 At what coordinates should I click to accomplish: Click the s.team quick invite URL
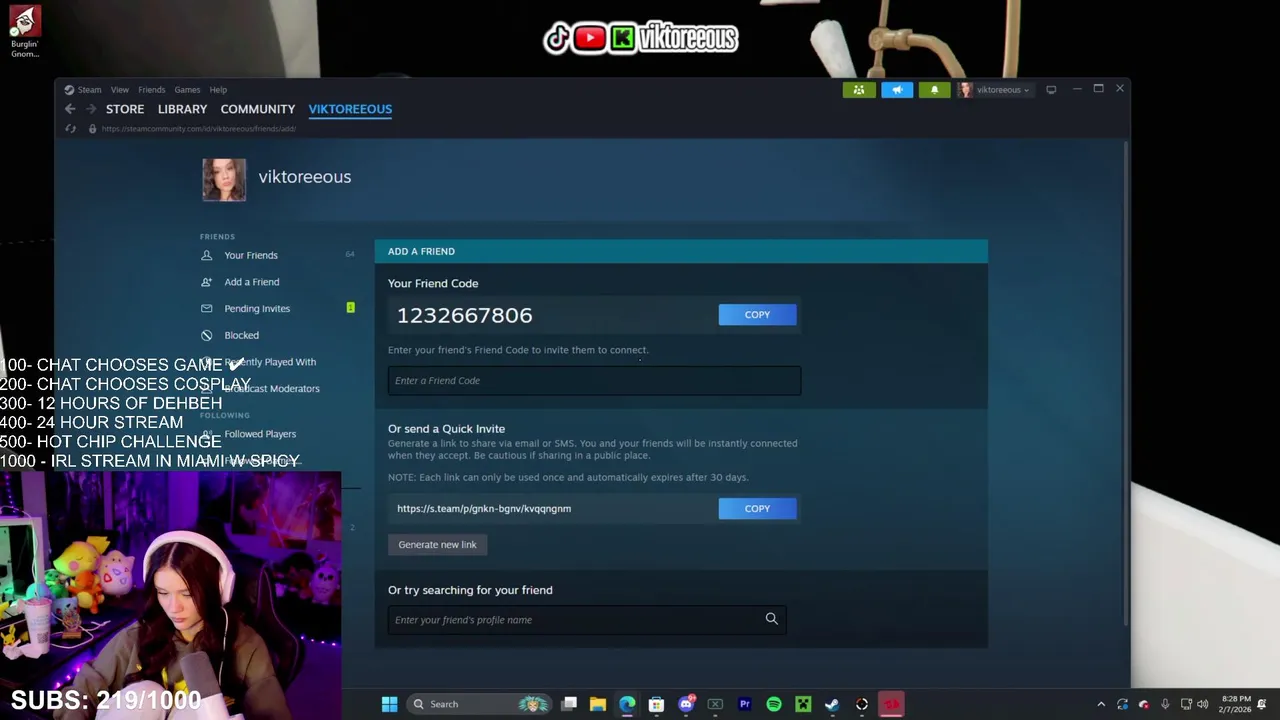tap(484, 509)
